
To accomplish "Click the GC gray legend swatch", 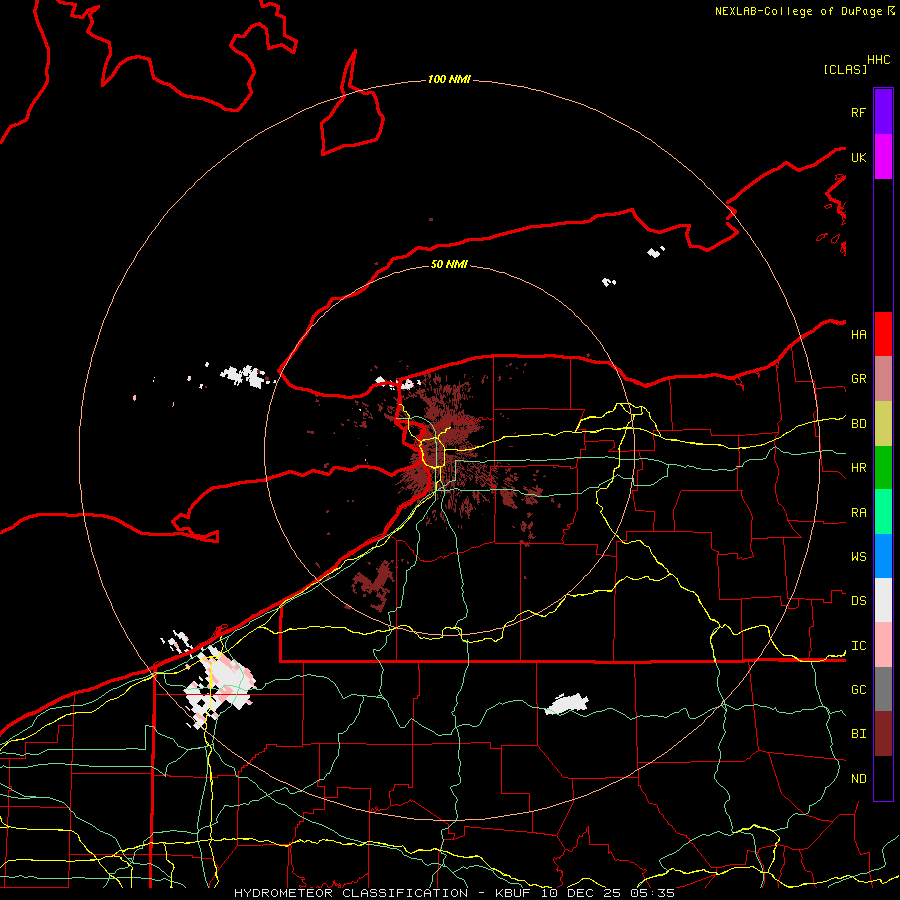I will 883,689.
